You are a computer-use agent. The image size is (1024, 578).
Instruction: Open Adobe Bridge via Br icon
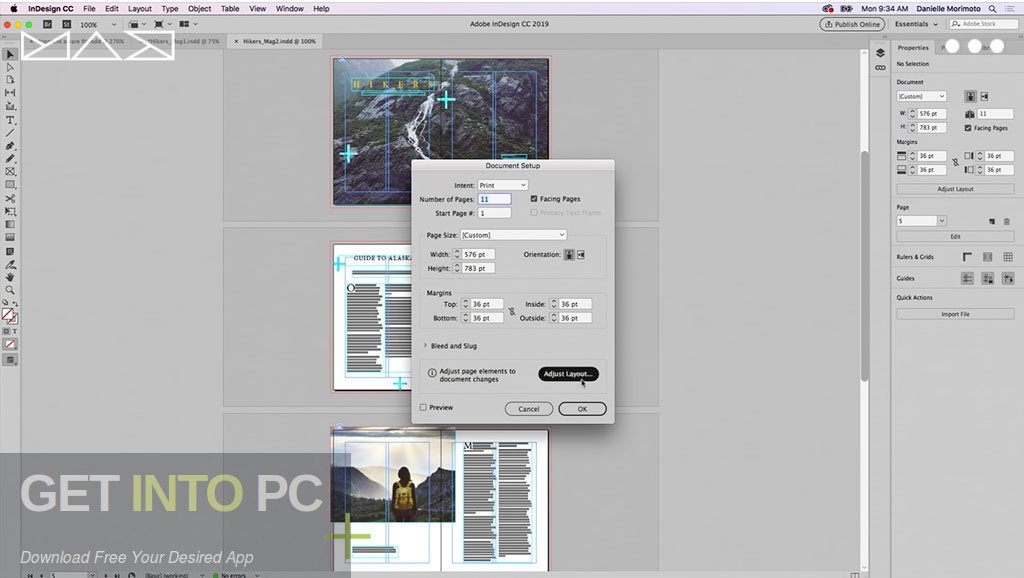(47, 24)
